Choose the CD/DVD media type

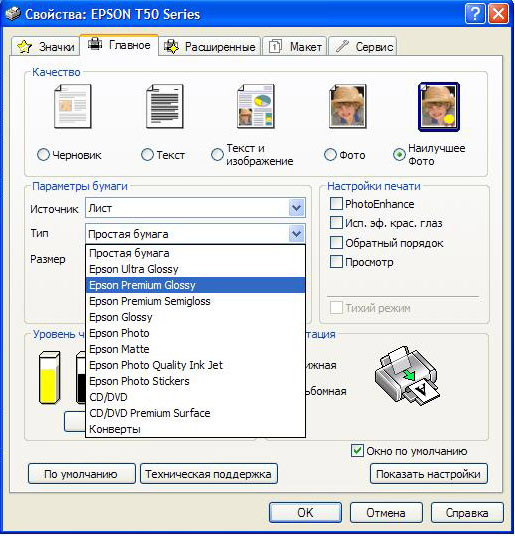coord(195,397)
